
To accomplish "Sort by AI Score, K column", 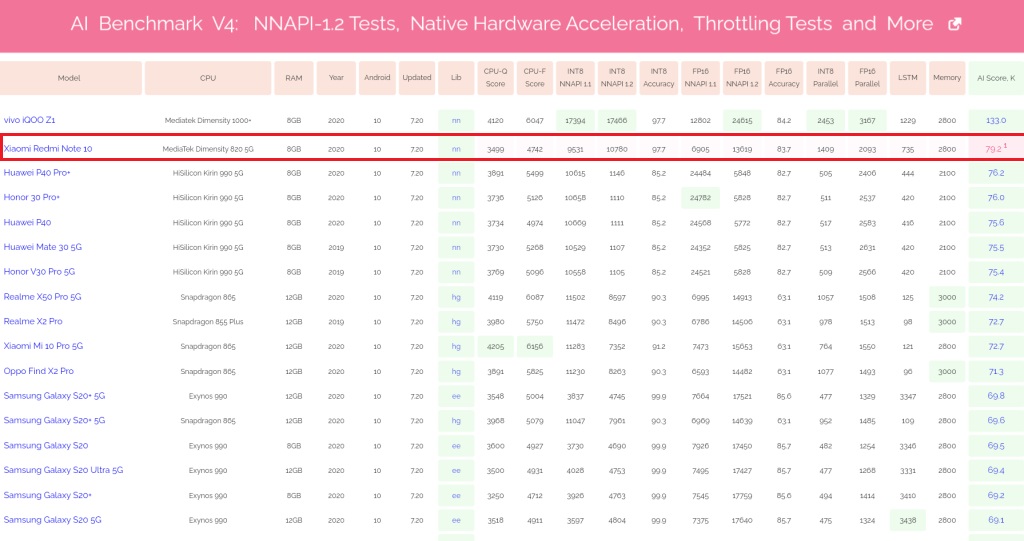I will pyautogui.click(x=995, y=78).
